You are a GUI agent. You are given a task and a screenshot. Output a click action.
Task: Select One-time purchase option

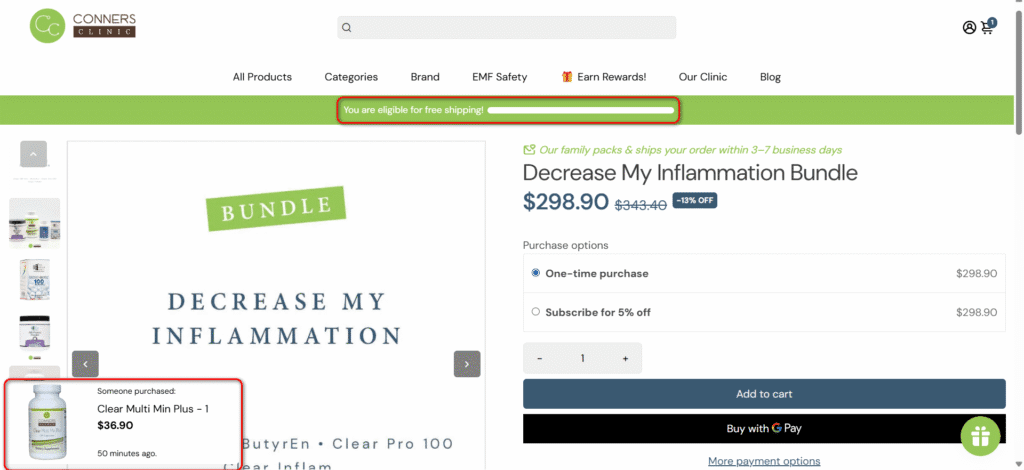point(536,273)
